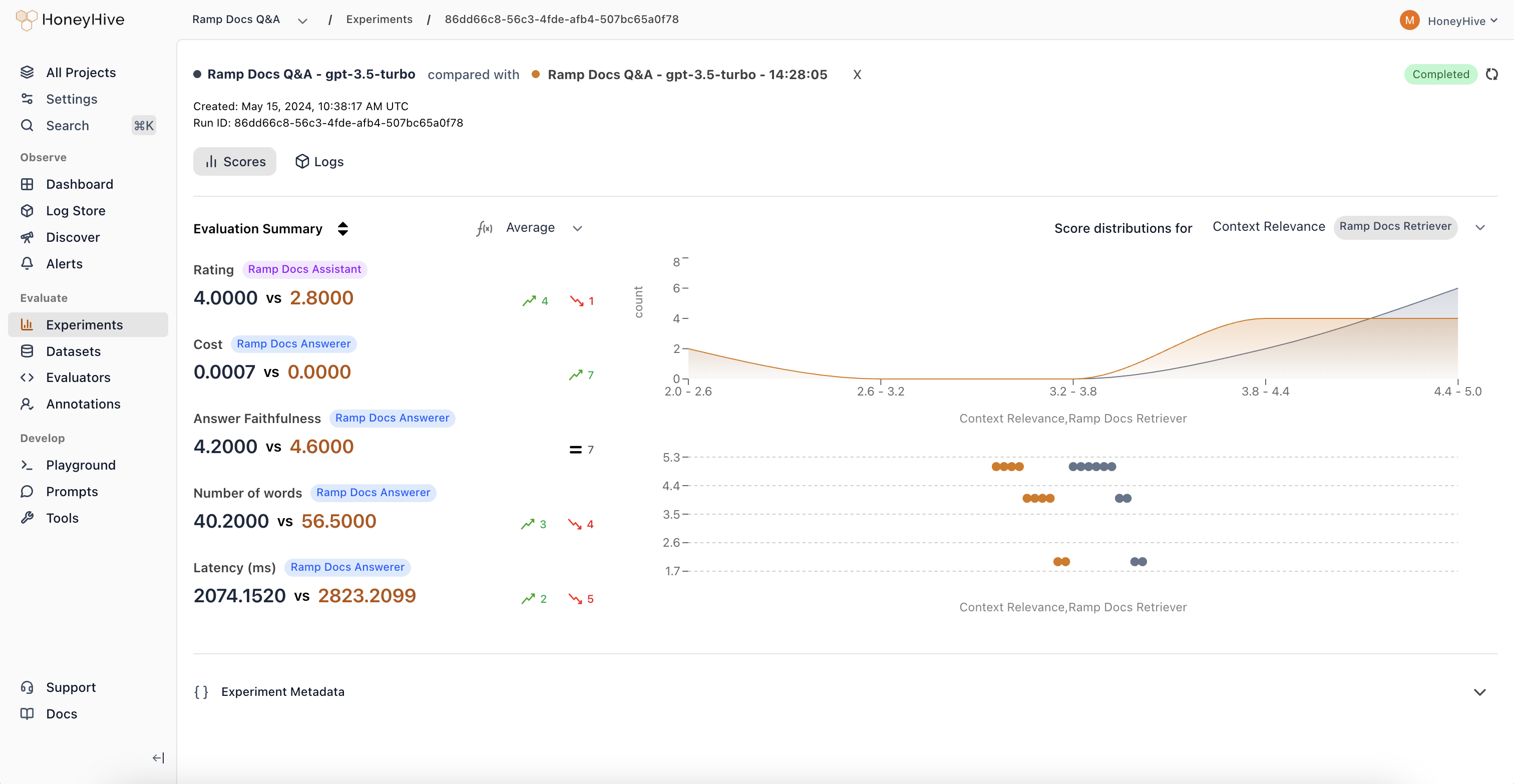The width and height of the screenshot is (1514, 784).
Task: Click the Ramp Docs Assistant tag
Action: 304,269
